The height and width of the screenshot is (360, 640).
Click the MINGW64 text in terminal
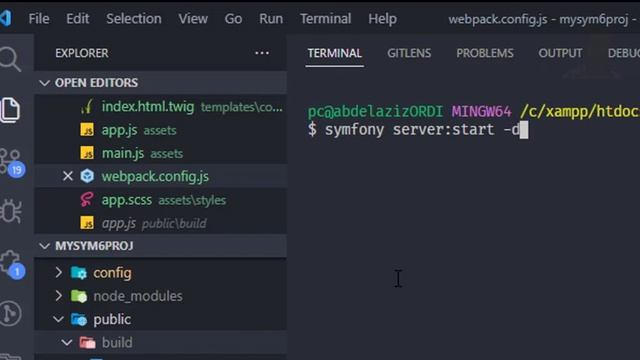[x=481, y=111]
